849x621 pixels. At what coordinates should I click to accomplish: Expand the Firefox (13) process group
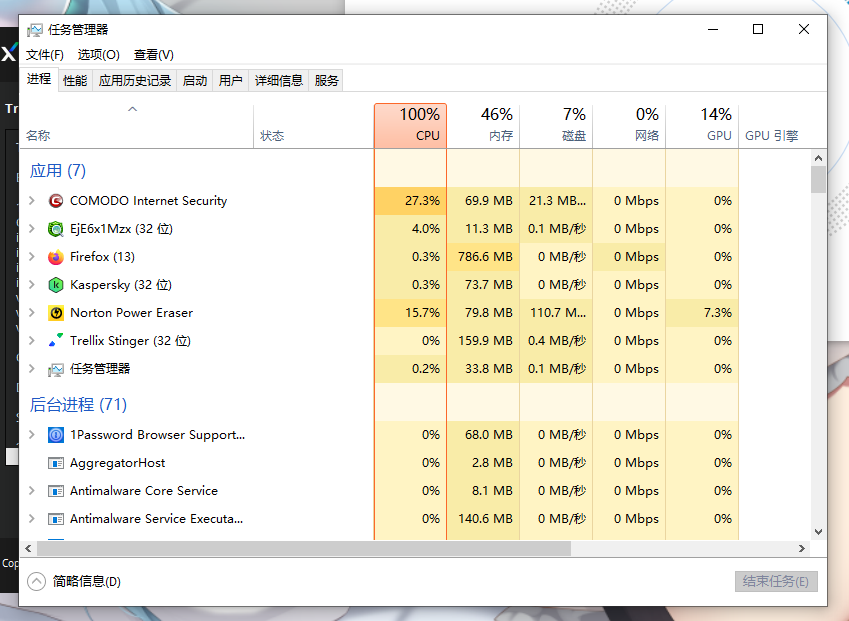[x=32, y=257]
